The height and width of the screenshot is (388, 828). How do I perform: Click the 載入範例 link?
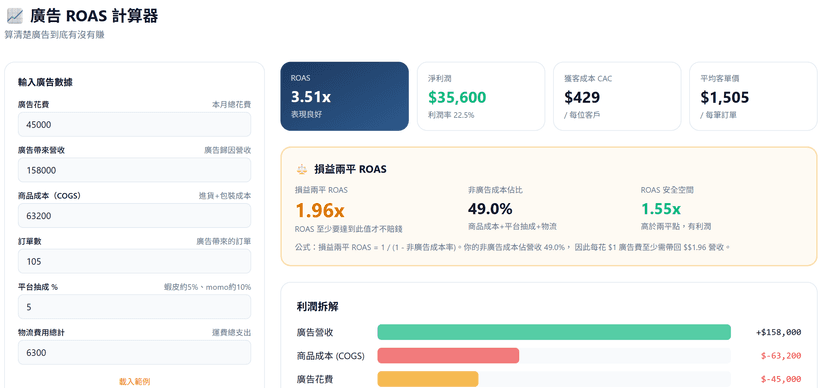(x=134, y=381)
